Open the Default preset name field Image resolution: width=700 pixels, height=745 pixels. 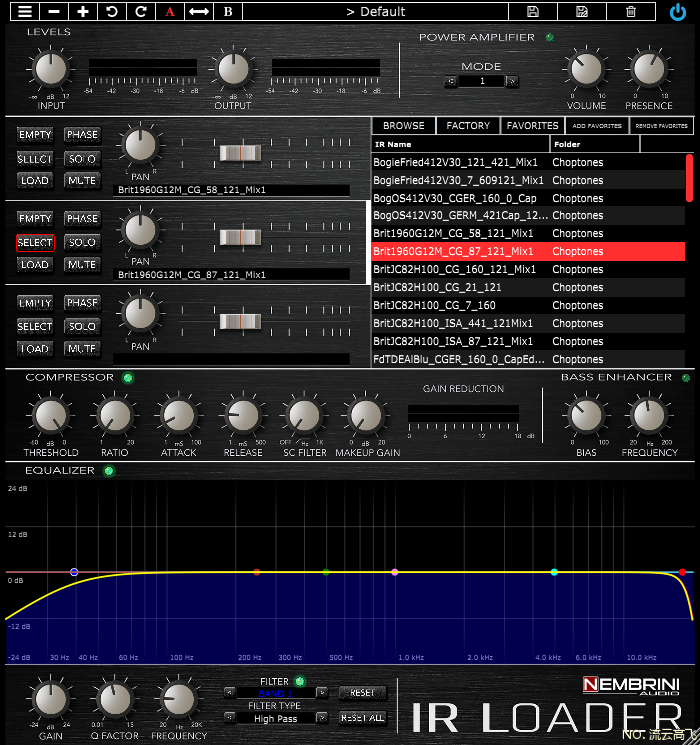point(375,11)
